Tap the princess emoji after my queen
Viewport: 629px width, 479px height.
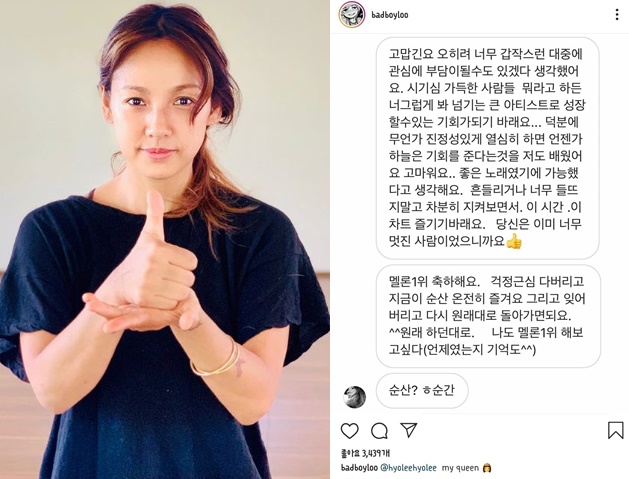487,468
